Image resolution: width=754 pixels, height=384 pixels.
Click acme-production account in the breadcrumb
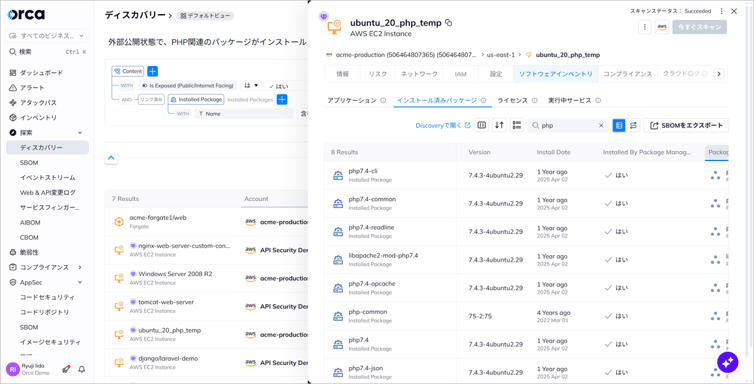tap(406, 55)
